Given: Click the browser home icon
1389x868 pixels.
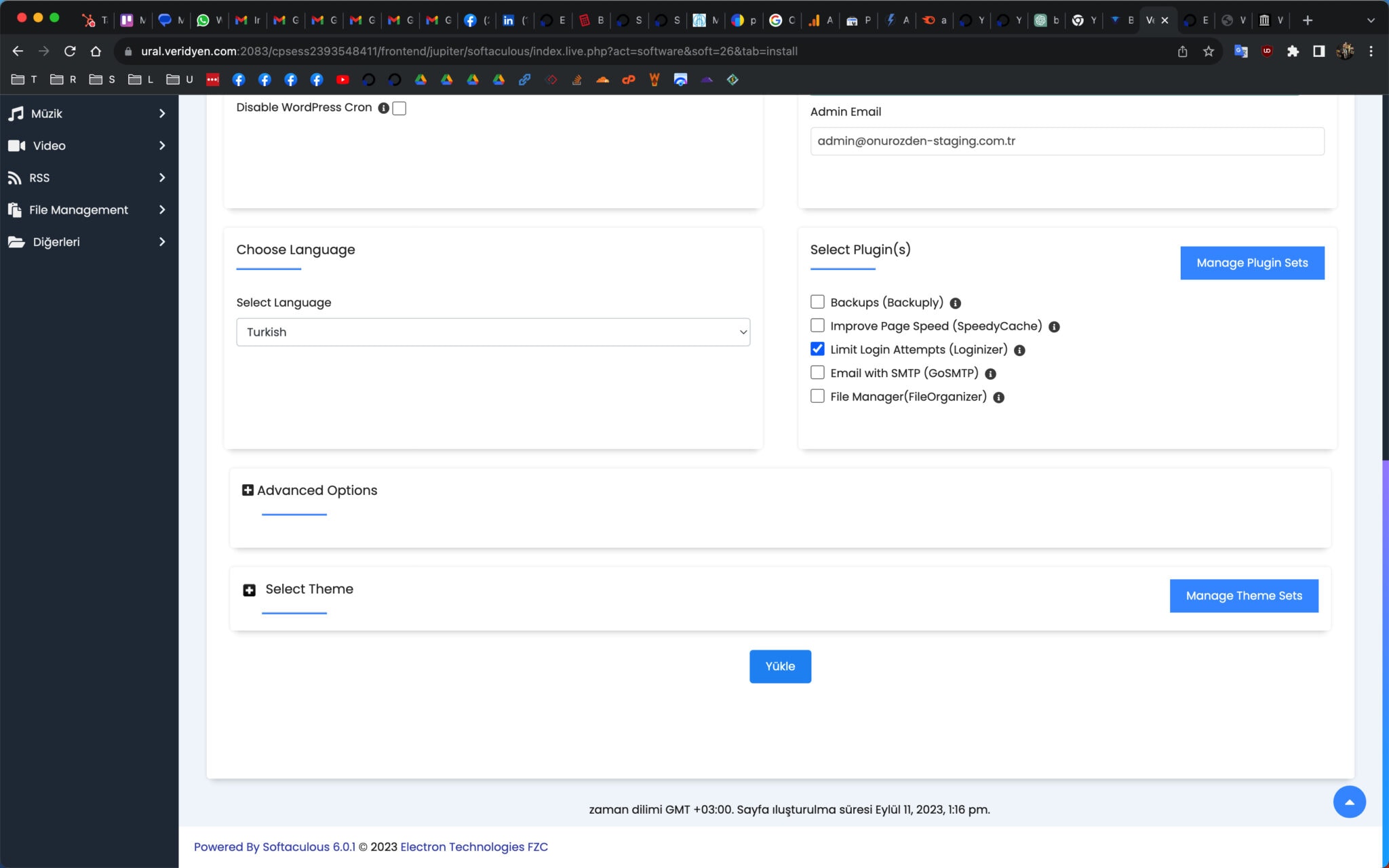Looking at the screenshot, I should 96,52.
